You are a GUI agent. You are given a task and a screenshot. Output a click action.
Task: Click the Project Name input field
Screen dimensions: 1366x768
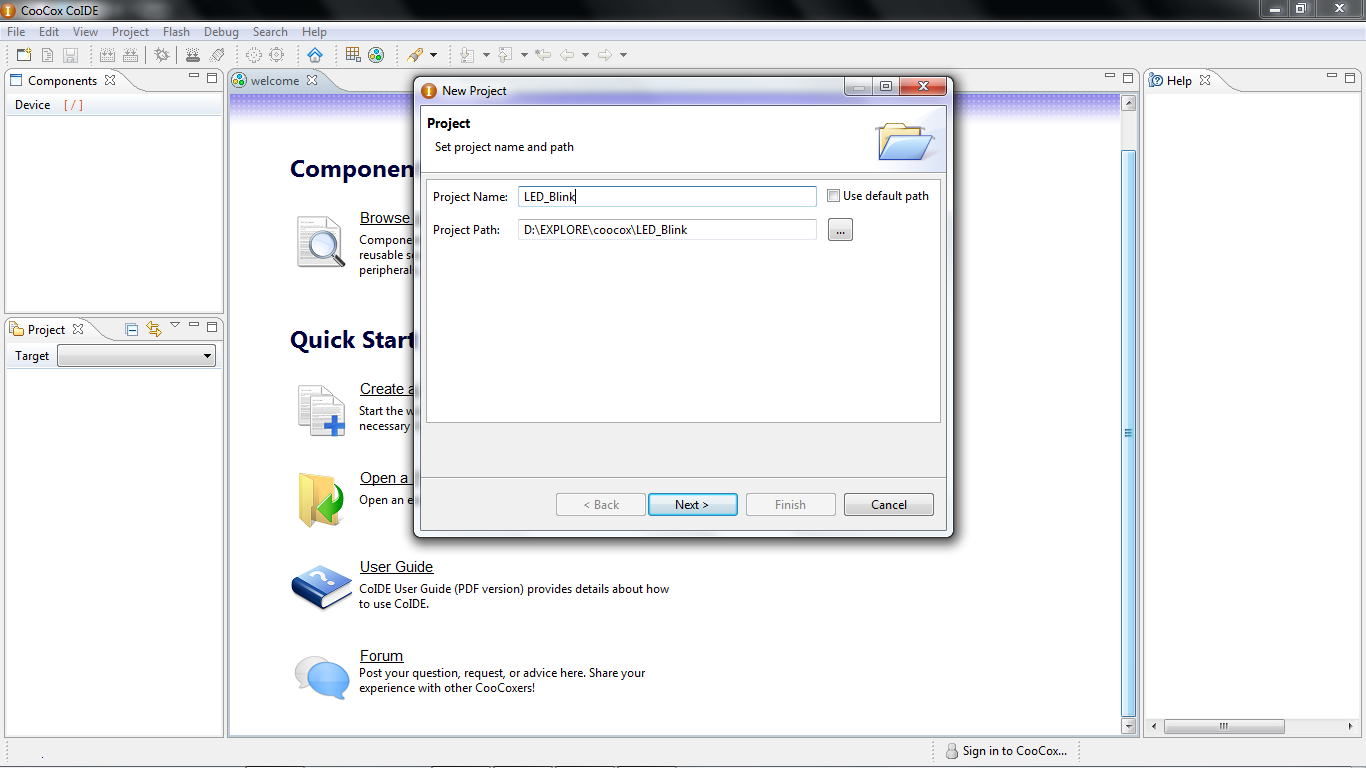pos(667,196)
